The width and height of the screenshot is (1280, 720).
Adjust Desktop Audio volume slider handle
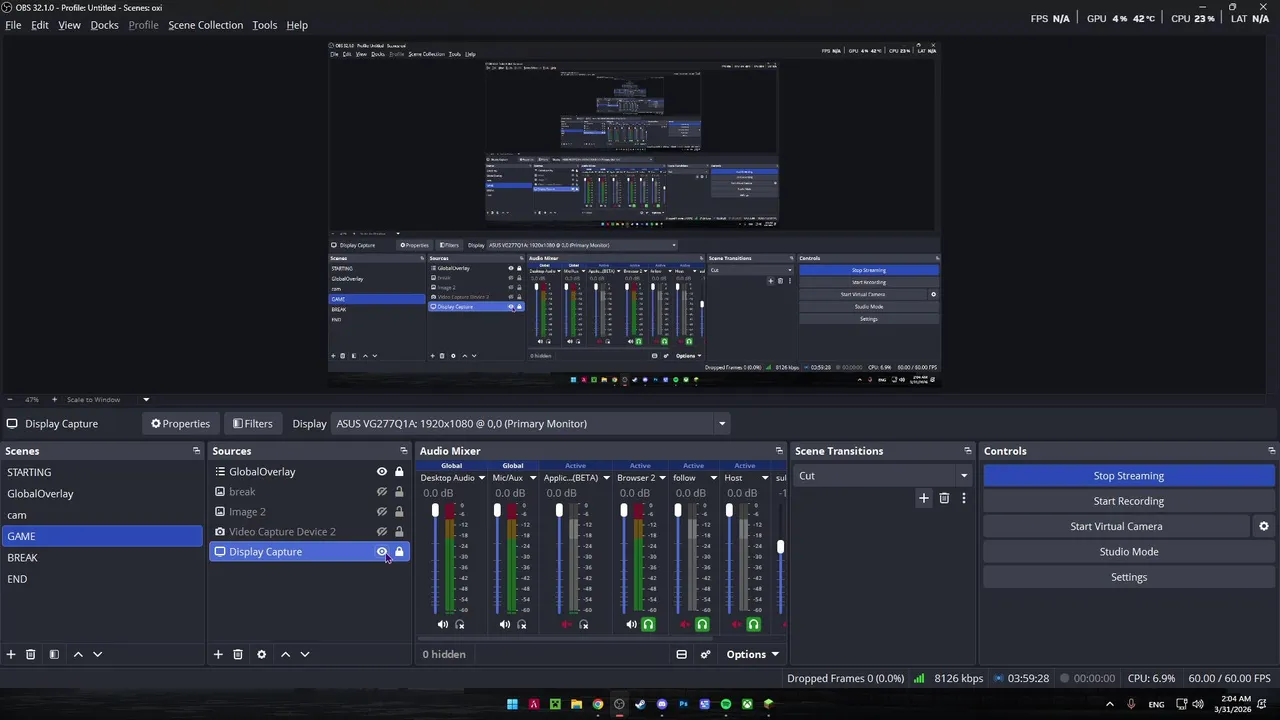(x=435, y=511)
